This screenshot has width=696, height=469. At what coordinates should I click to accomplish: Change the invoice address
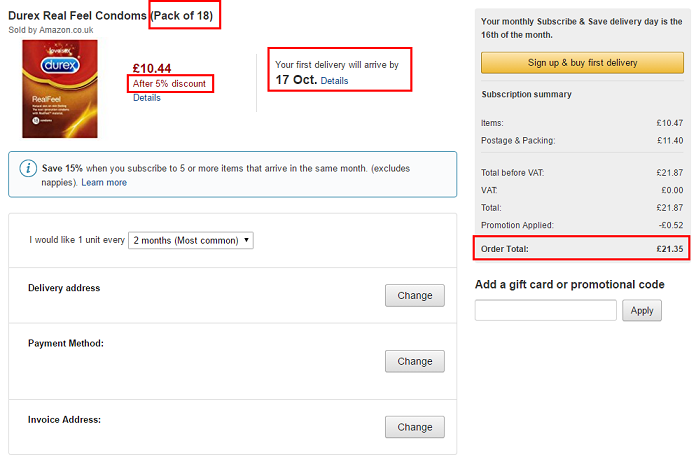(414, 427)
